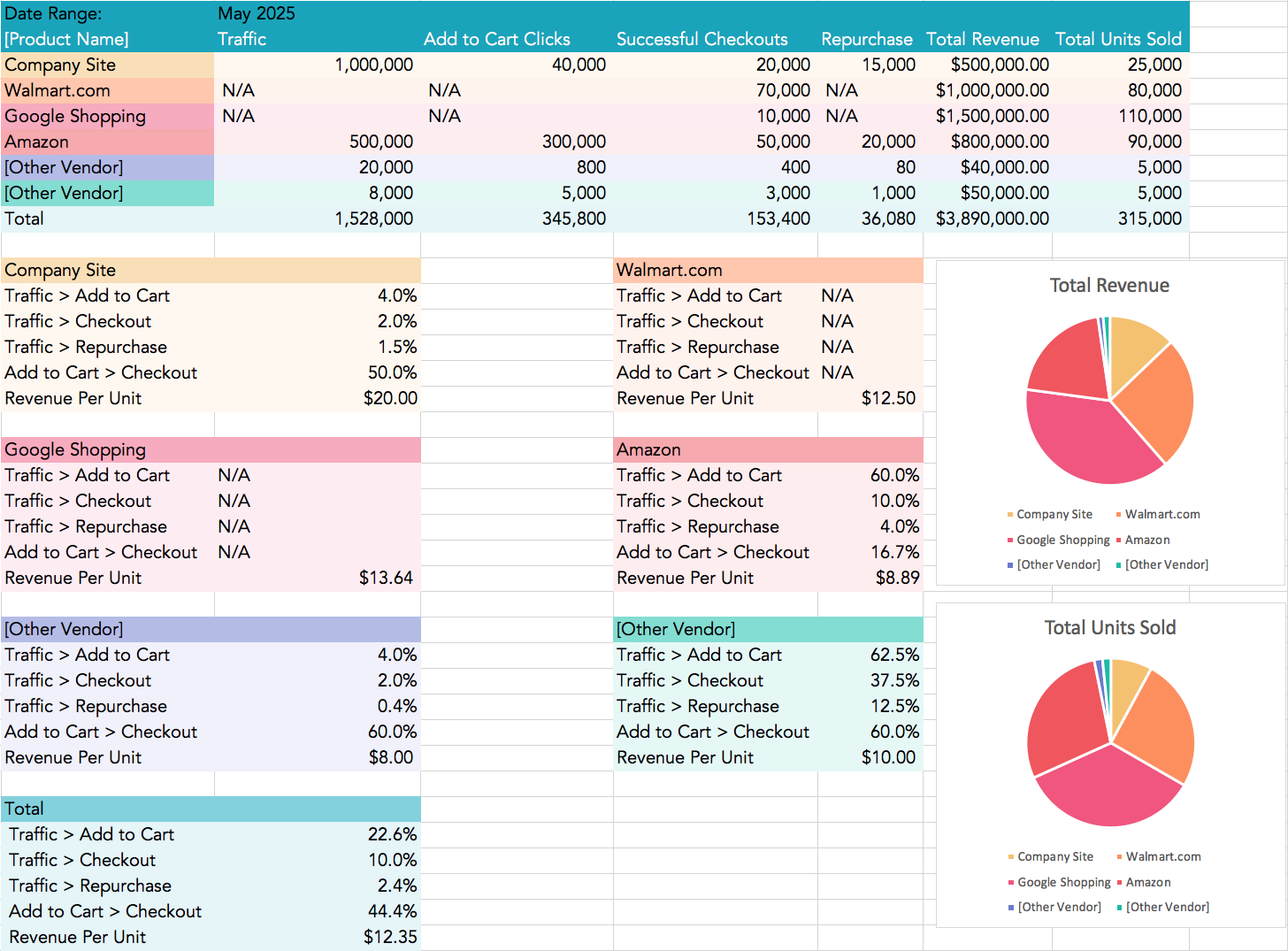Select Company Site traffic value 1,000,000
This screenshot has height=951, width=1288.
[373, 65]
